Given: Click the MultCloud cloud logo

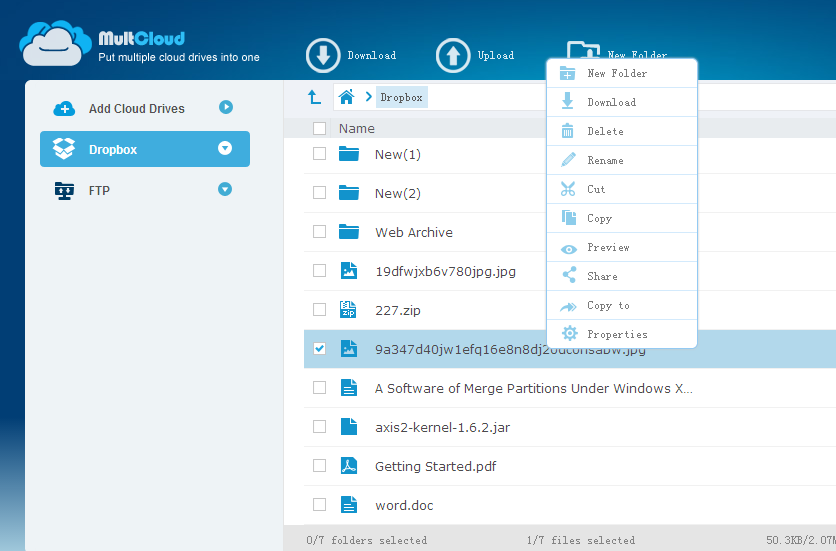Looking at the screenshot, I should click(55, 44).
